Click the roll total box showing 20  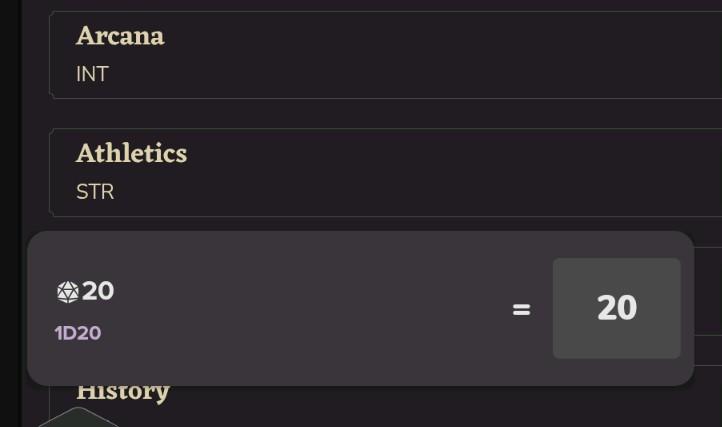616,308
